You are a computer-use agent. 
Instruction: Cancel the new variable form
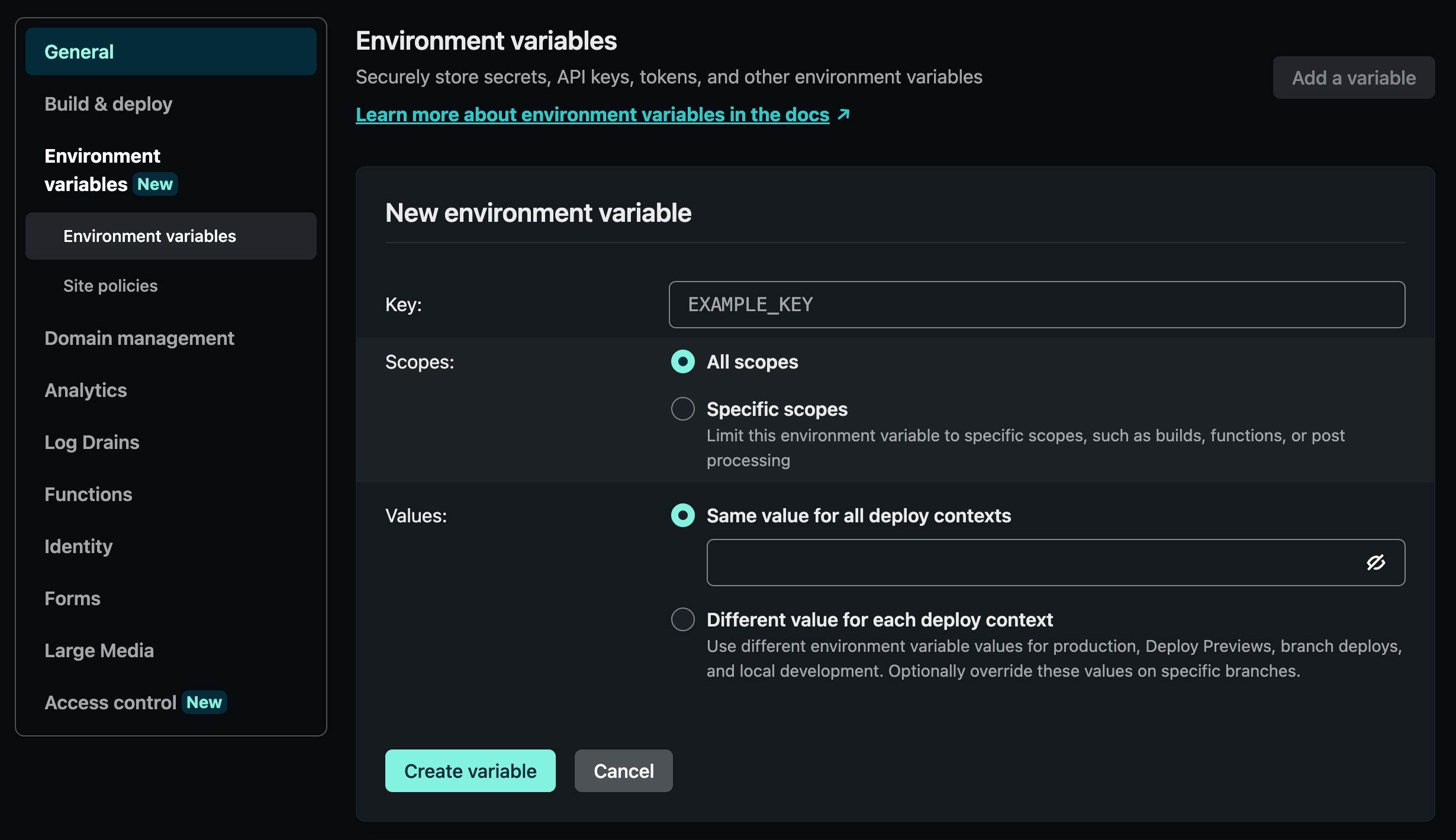pyautogui.click(x=623, y=771)
